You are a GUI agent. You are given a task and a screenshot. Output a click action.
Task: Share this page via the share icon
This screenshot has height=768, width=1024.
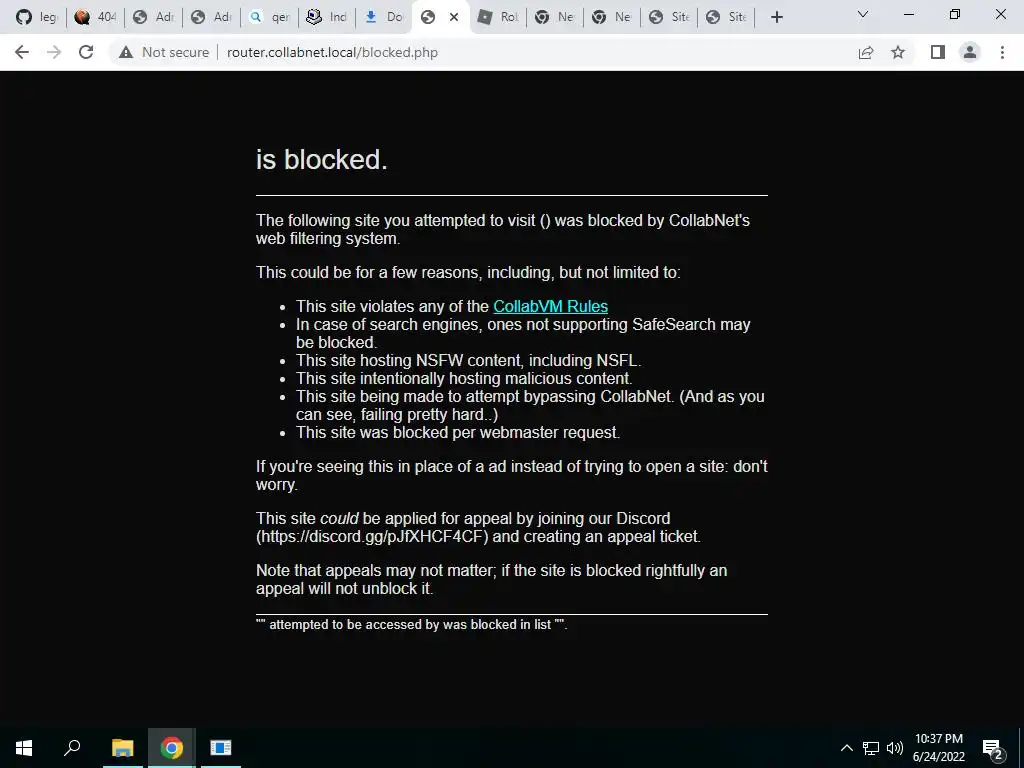coord(866,52)
